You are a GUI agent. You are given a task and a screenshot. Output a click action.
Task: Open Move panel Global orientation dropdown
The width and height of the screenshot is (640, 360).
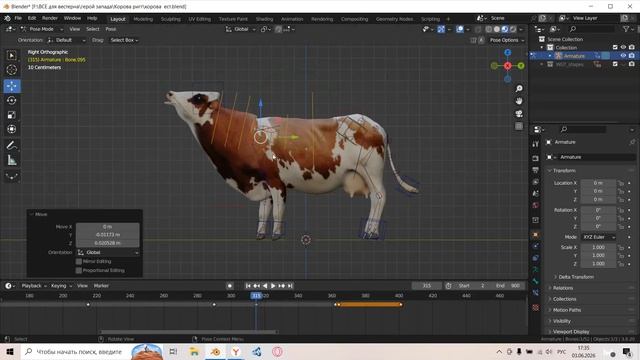pyautogui.click(x=108, y=252)
